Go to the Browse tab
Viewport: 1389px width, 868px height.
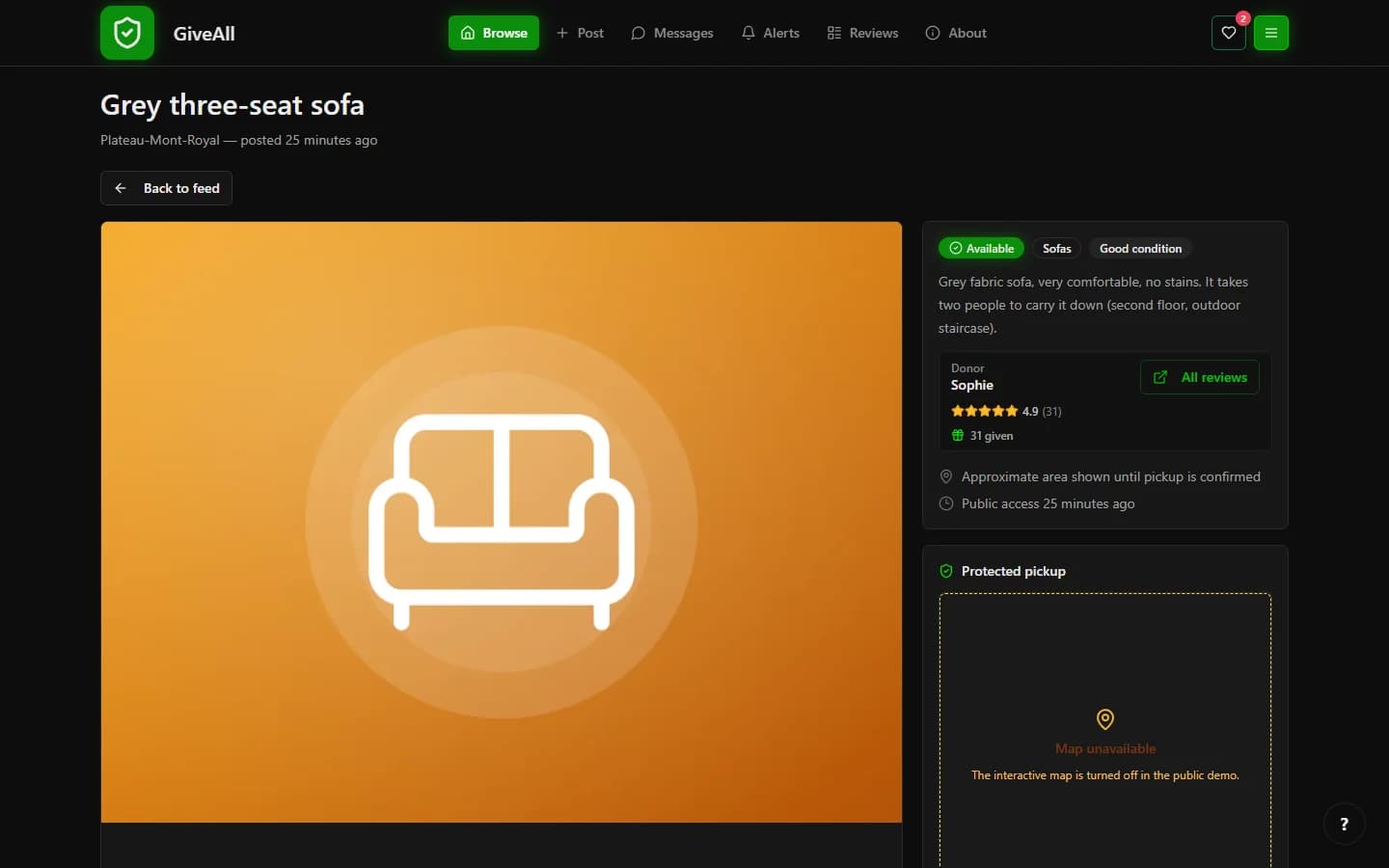(494, 33)
